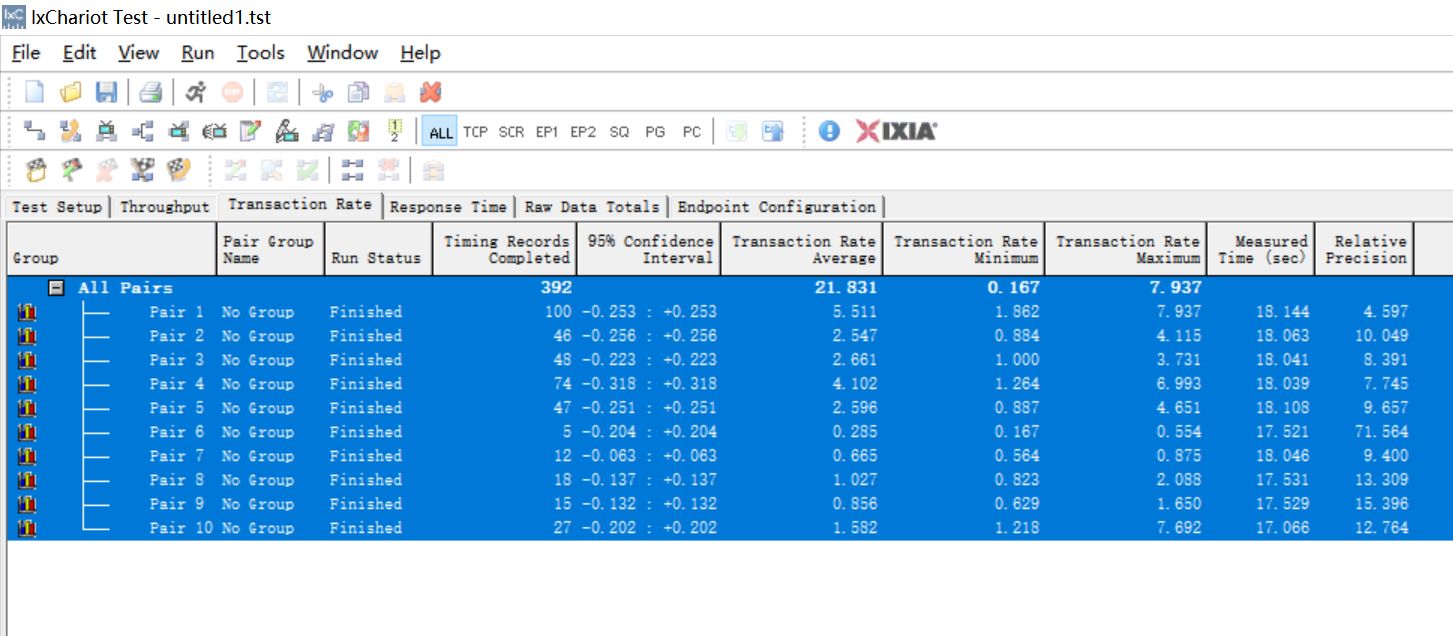Click the Save disk icon

106,93
